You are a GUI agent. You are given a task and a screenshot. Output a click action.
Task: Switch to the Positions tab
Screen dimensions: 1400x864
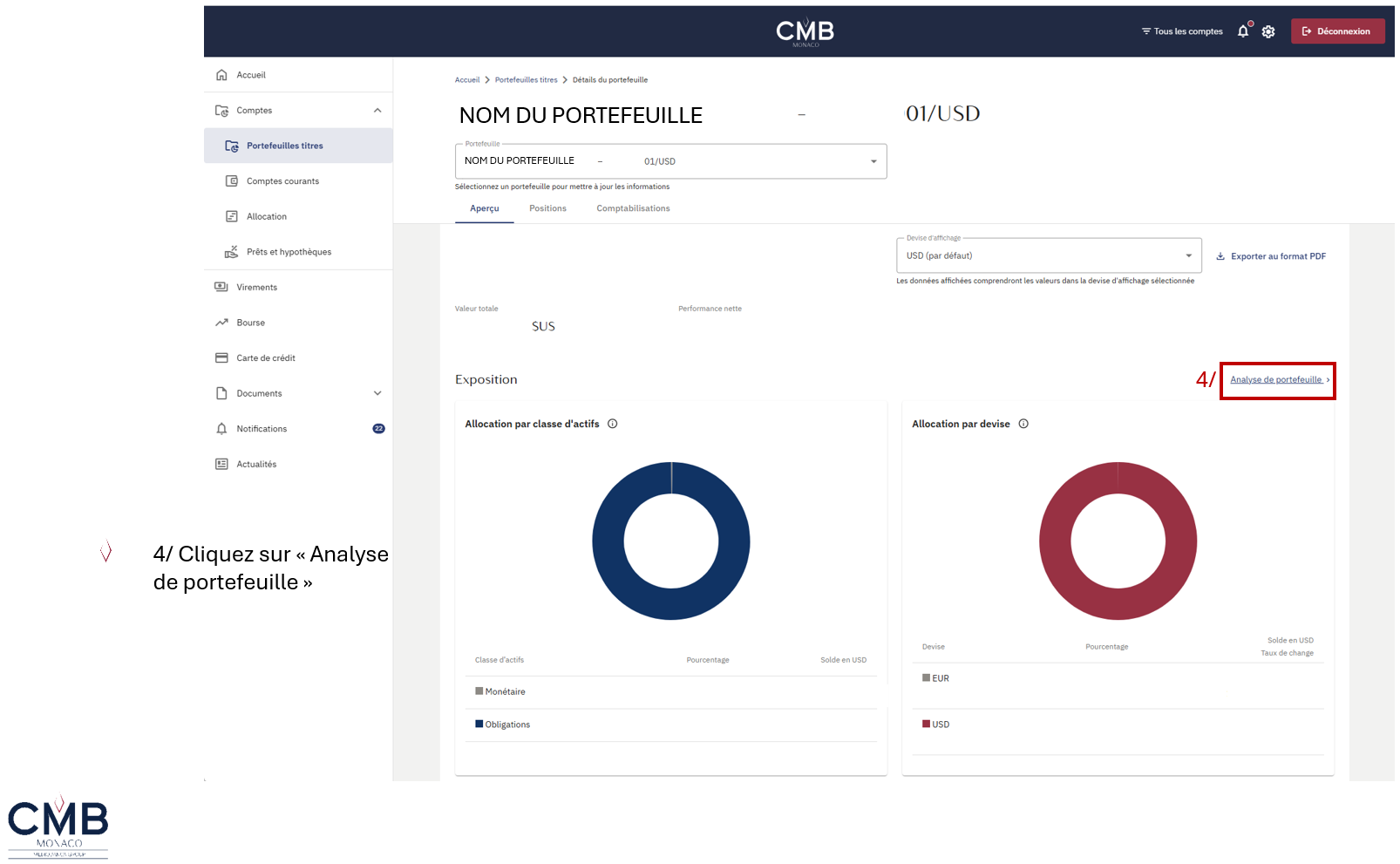pos(547,208)
